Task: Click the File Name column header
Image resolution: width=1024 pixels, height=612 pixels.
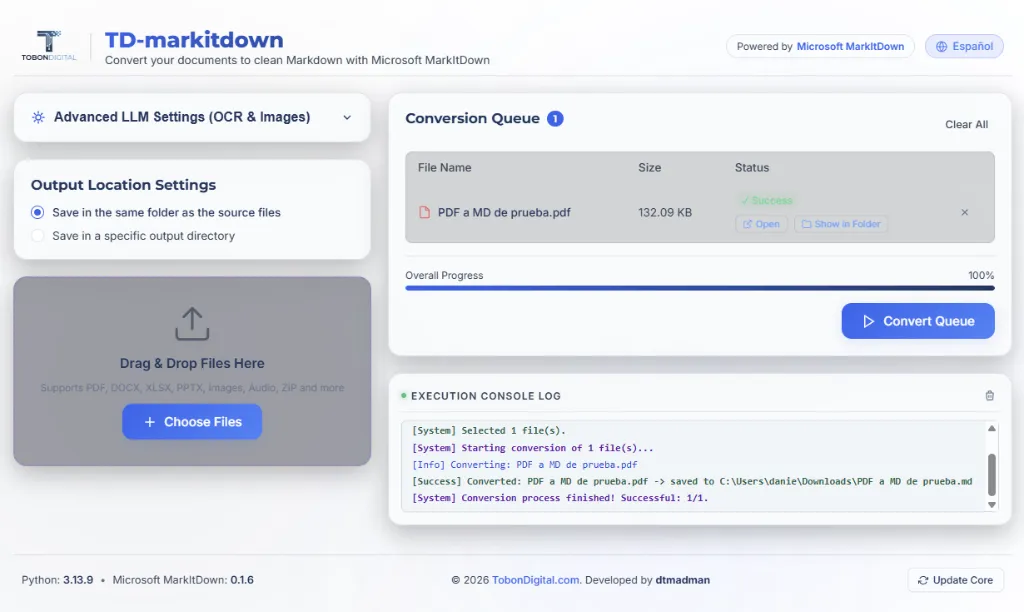Action: (445, 168)
